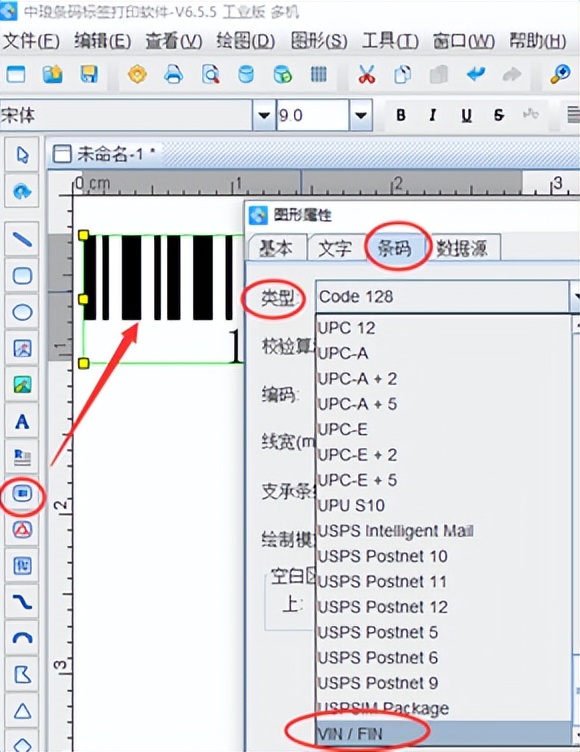580x752 pixels.
Task: Open the 编辑(E) menu
Action: point(103,42)
